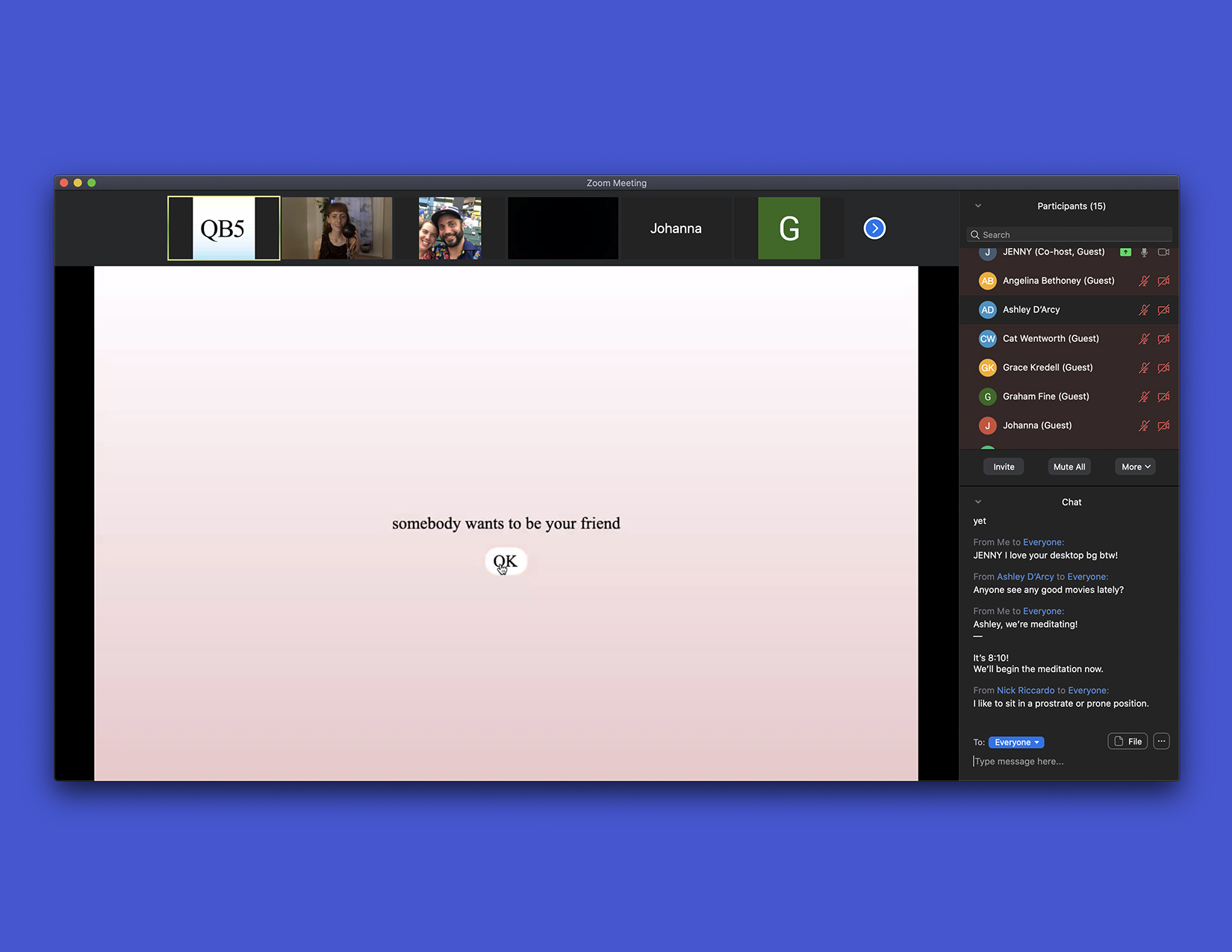Toggle Ashley D'Arcy's muted microphone
The image size is (1232, 952).
click(x=1143, y=310)
